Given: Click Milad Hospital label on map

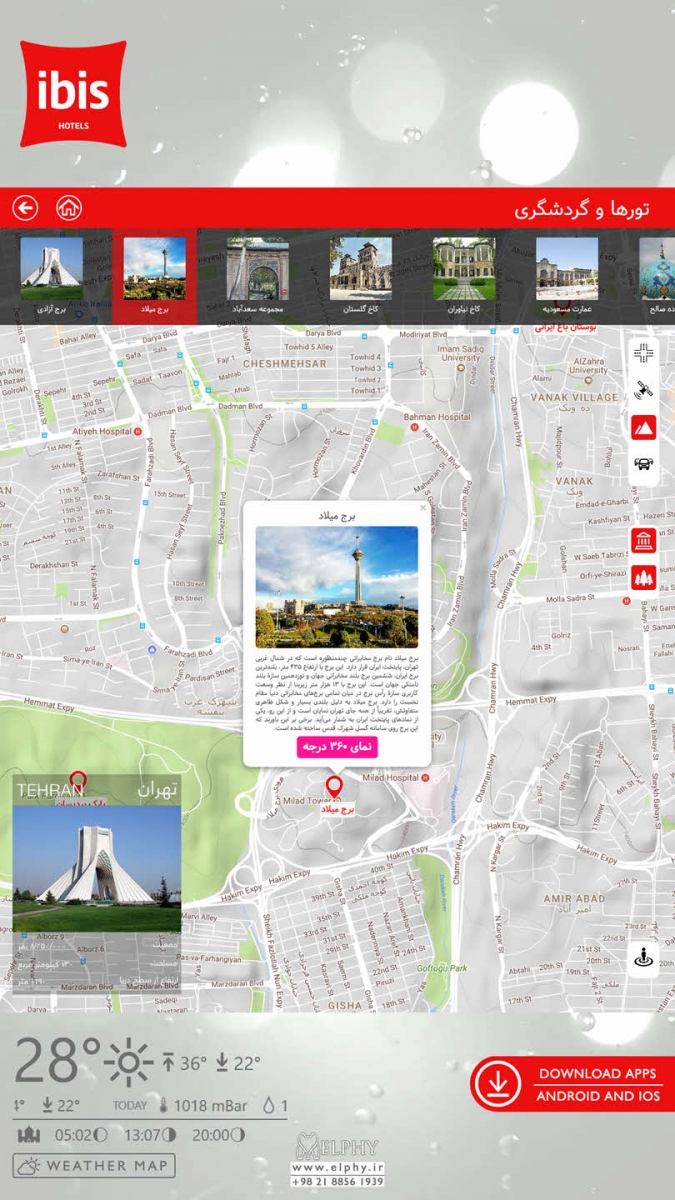Looking at the screenshot, I should [x=390, y=777].
